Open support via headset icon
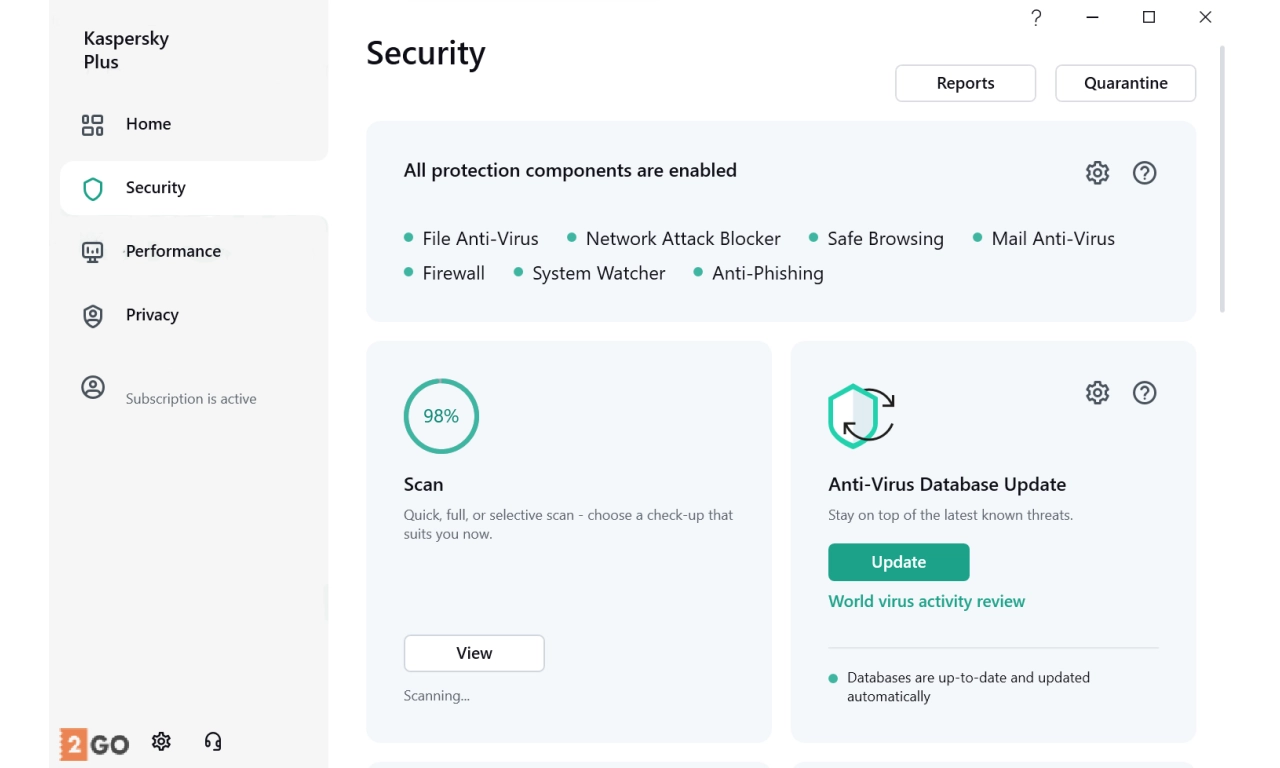The width and height of the screenshot is (1280, 768). click(212, 742)
